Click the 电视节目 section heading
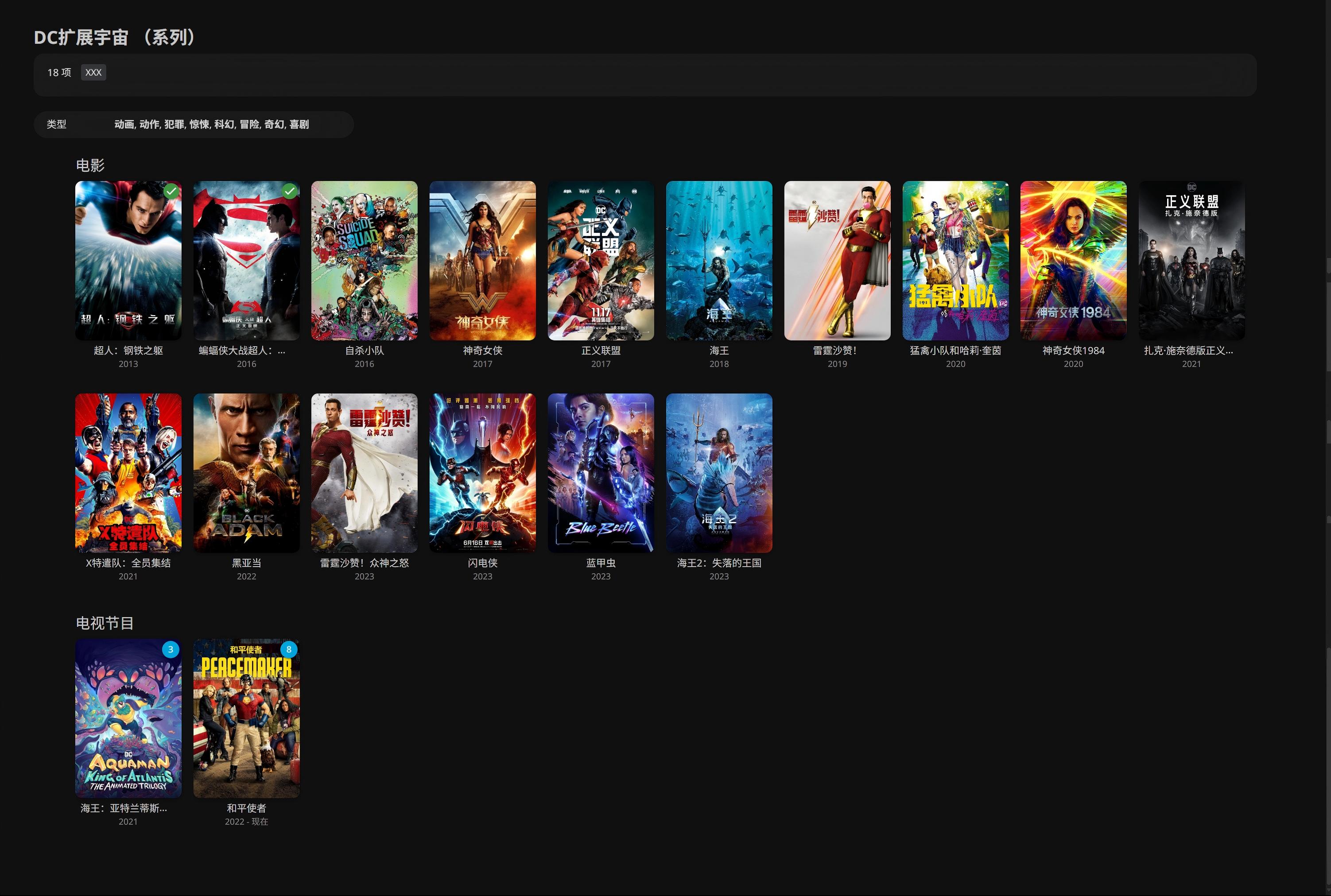1331x896 pixels. coord(105,623)
